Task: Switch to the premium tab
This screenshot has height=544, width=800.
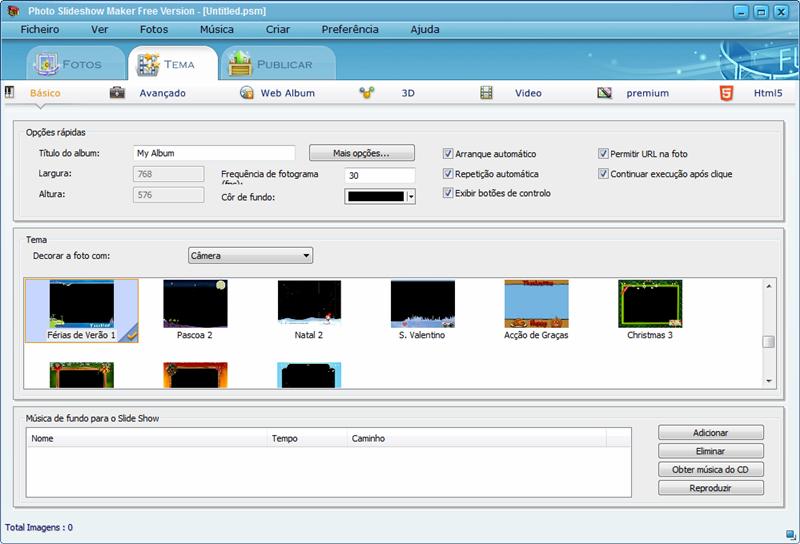Action: coord(647,93)
